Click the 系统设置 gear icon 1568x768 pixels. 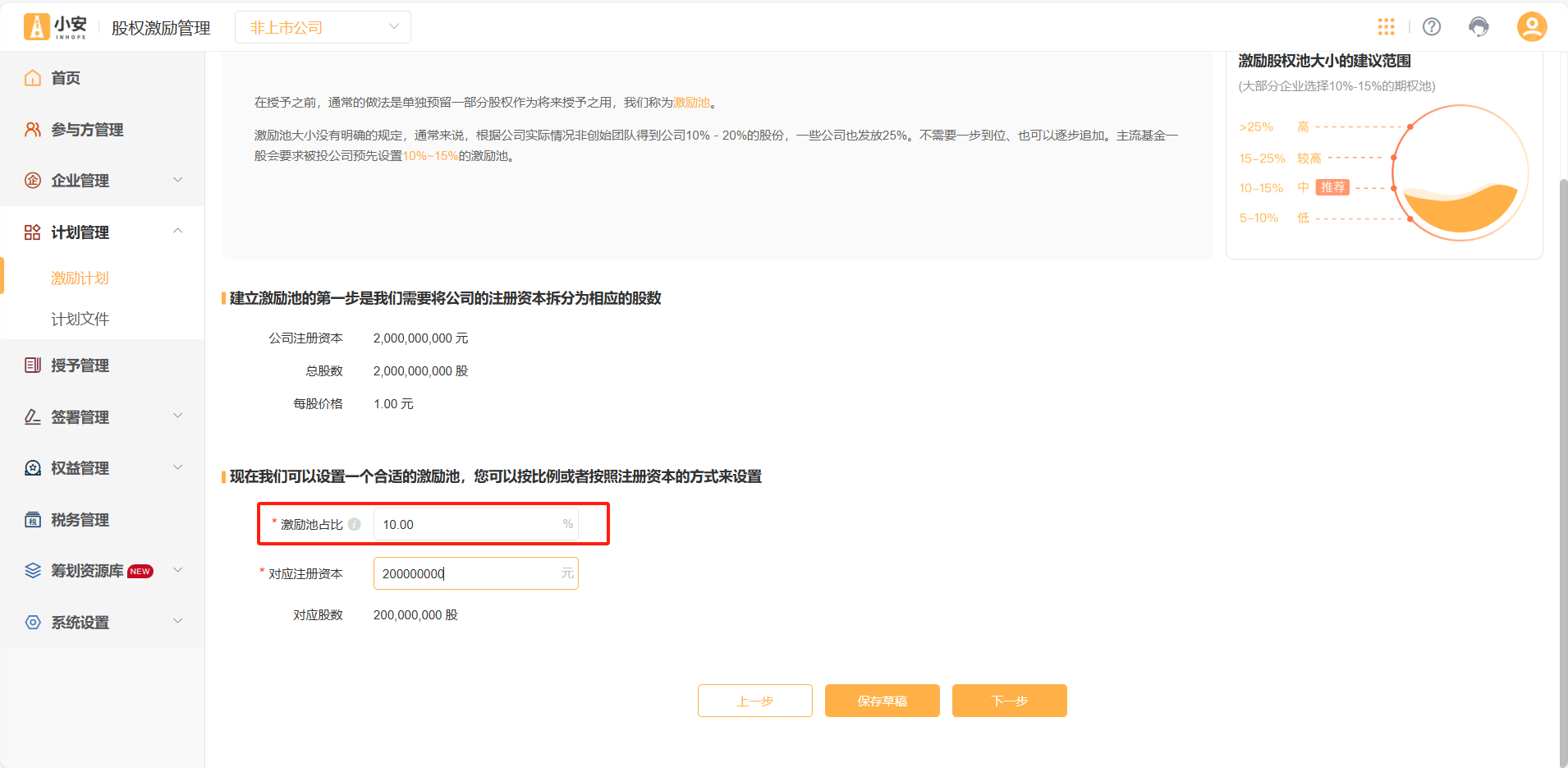coord(33,623)
